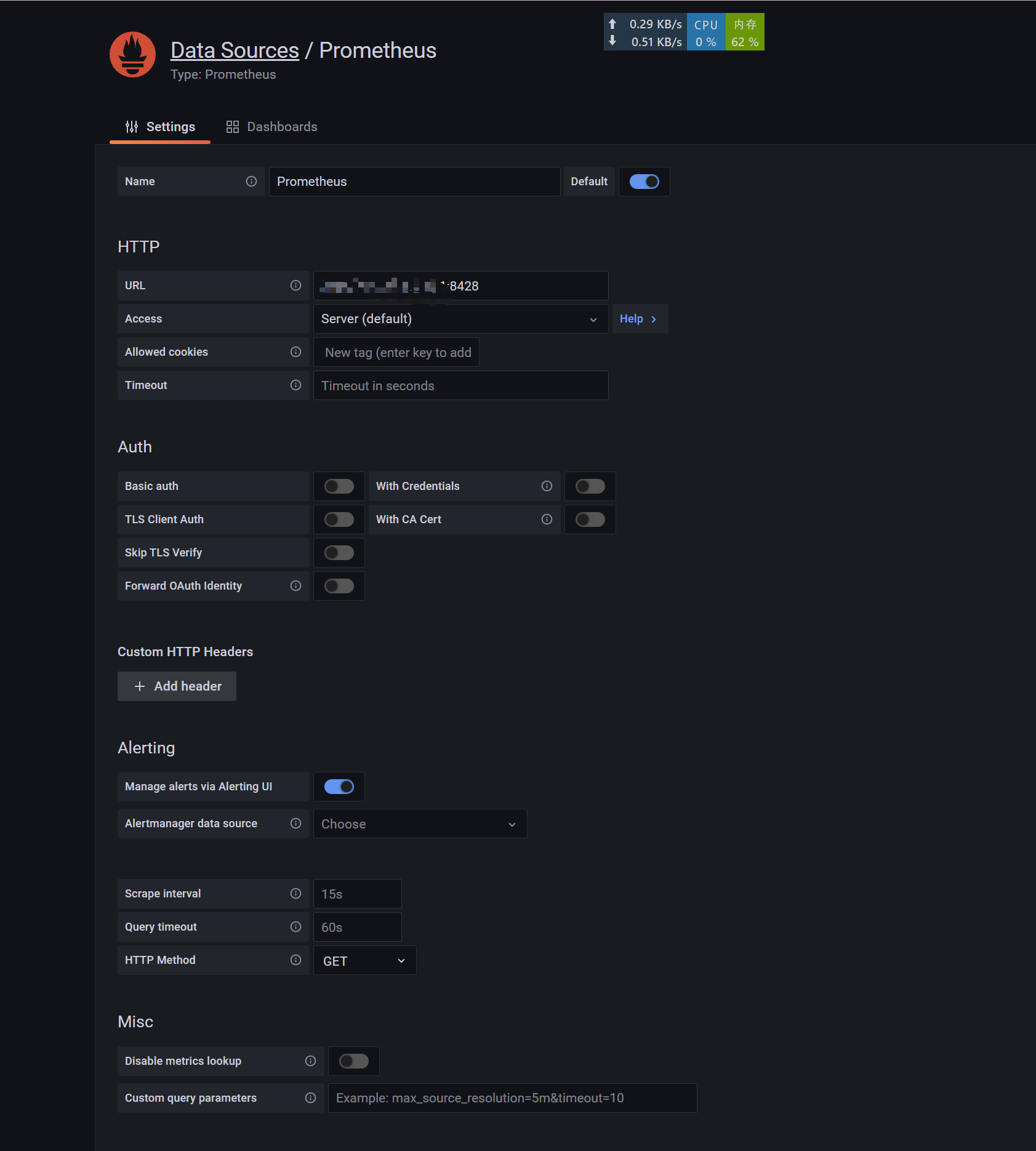The height and width of the screenshot is (1151, 1036).
Task: Switch to the Settings tab
Action: [160, 127]
